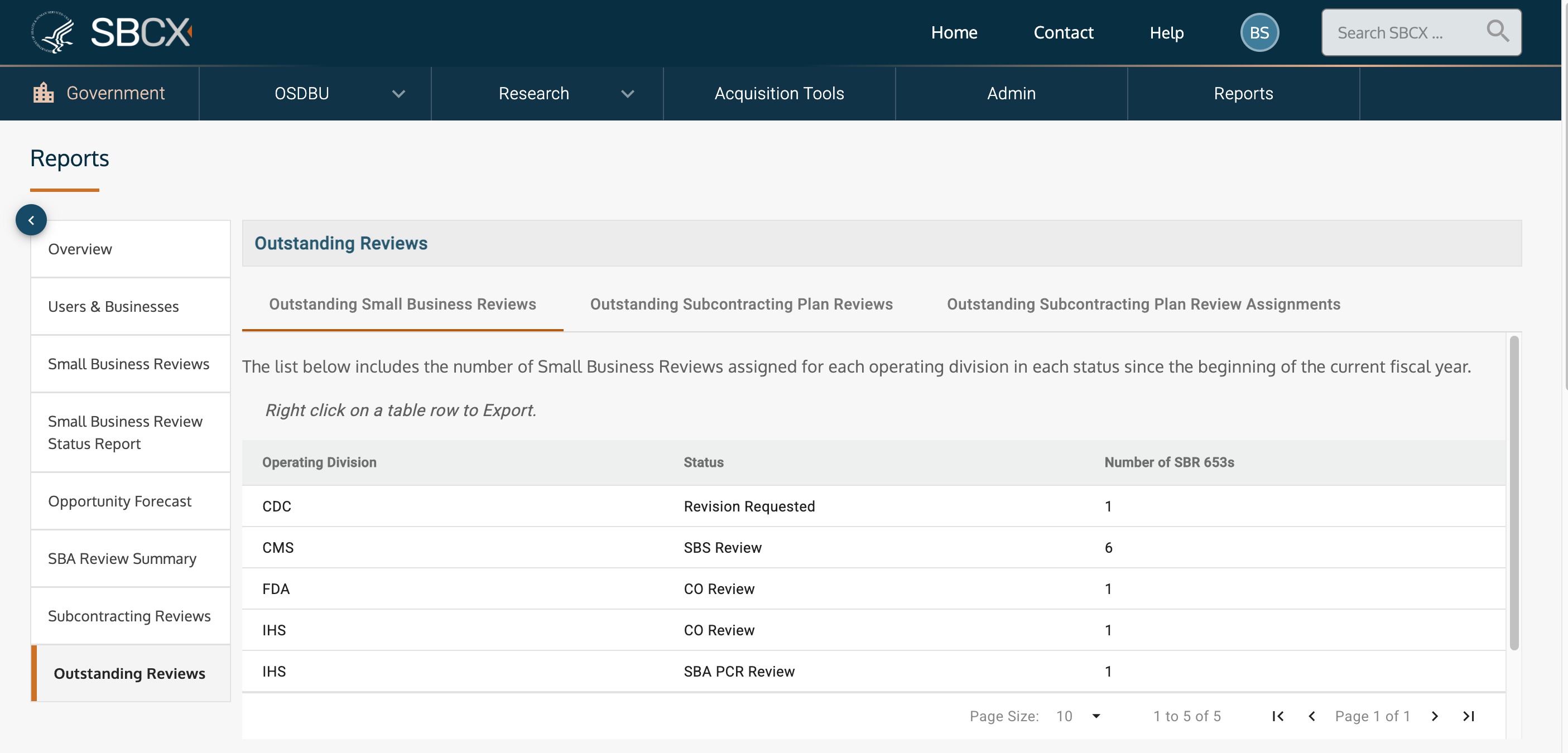
Task: Go to the next table page
Action: (x=1435, y=716)
